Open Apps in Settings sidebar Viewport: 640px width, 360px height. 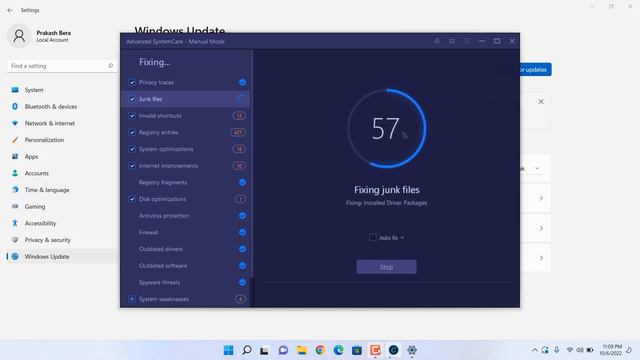click(x=61, y=157)
